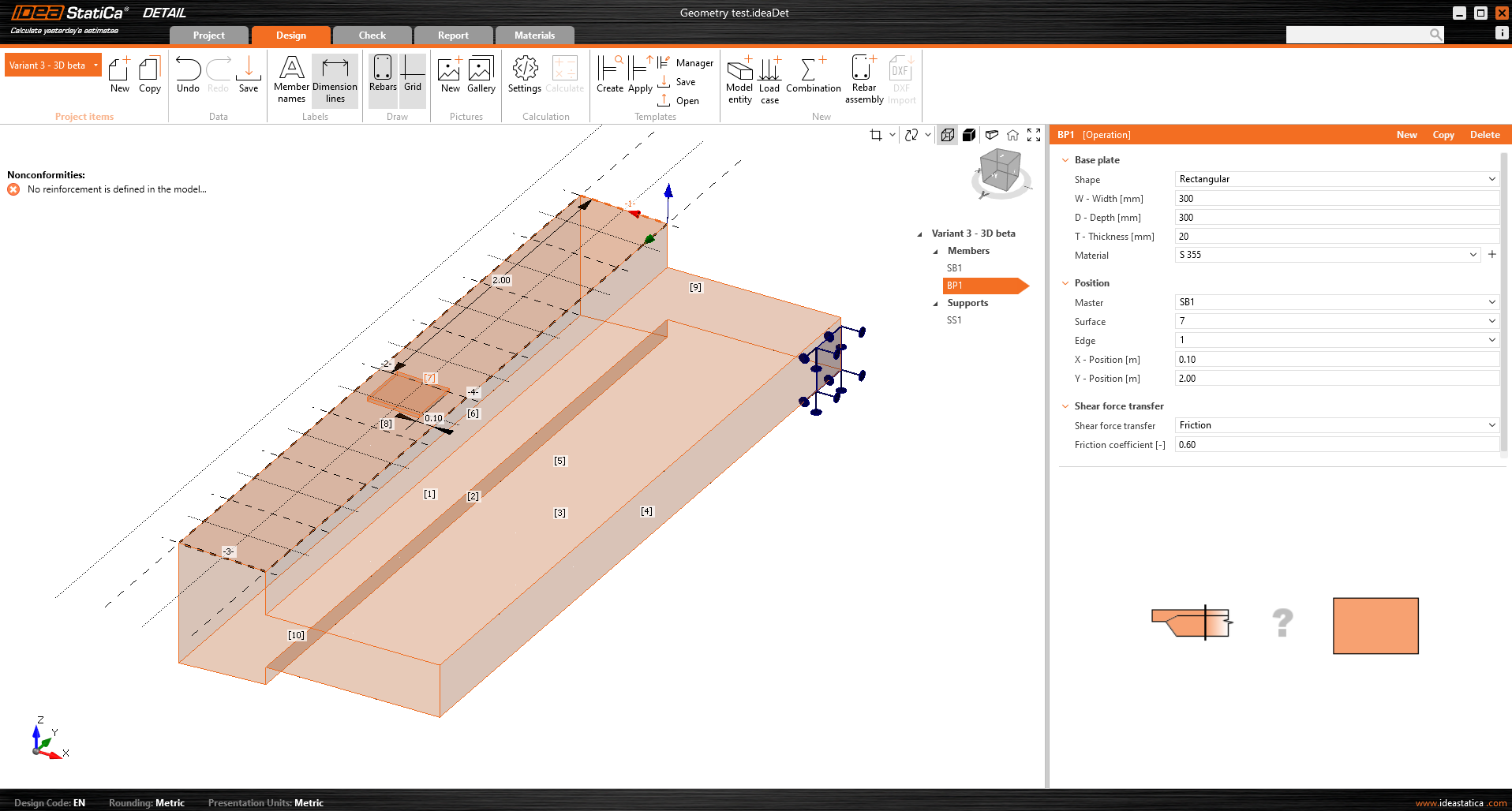The width and height of the screenshot is (1512, 811).
Task: Create a new Combination
Action: (813, 77)
